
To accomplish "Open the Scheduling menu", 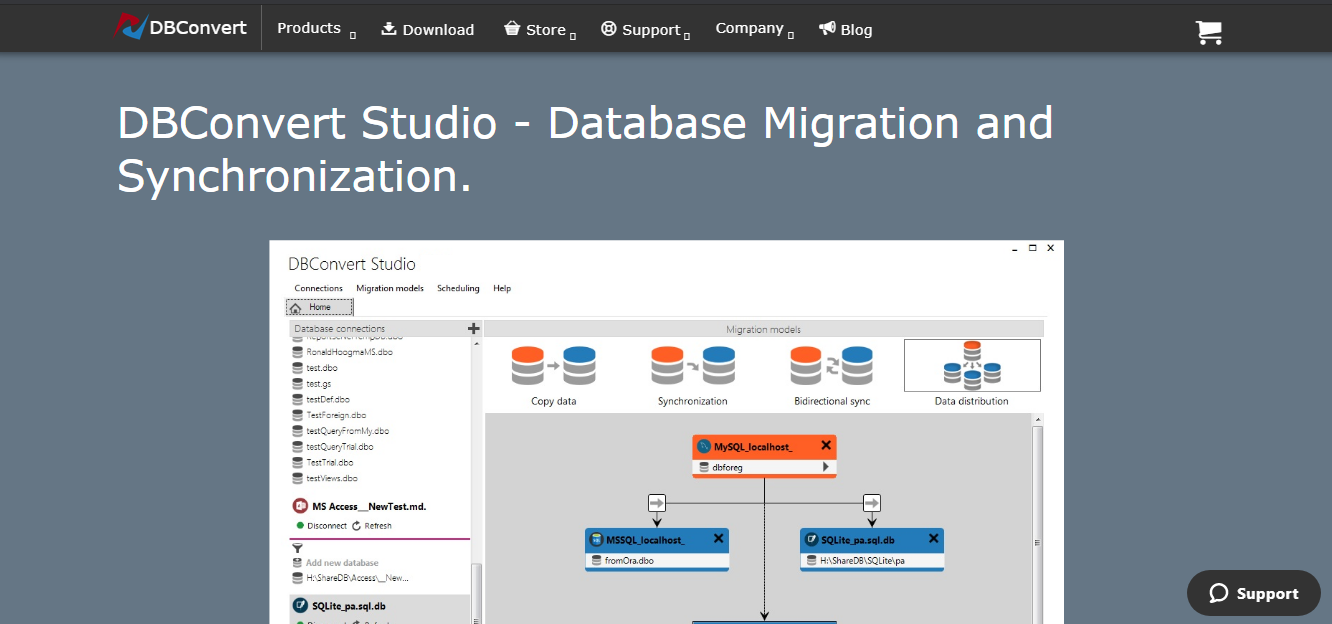I will pos(458,288).
